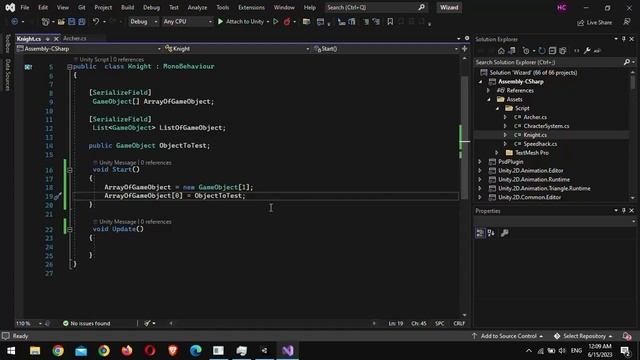The width and height of the screenshot is (640, 360).
Task: Click the Save icon in toolbar
Action: (x=71, y=22)
